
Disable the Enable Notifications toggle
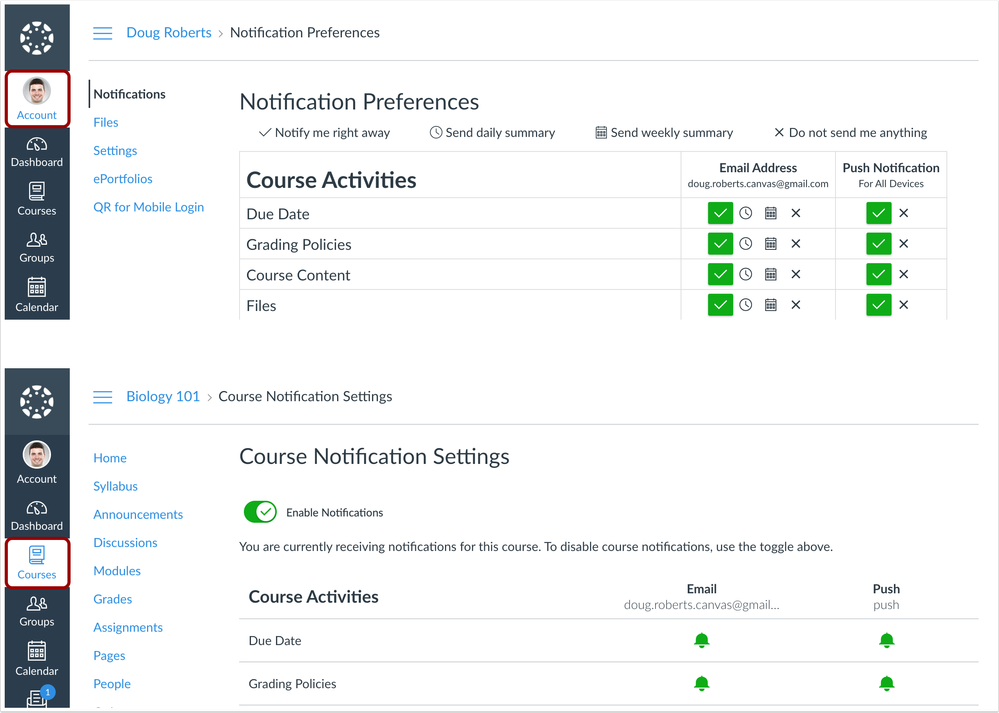260,512
